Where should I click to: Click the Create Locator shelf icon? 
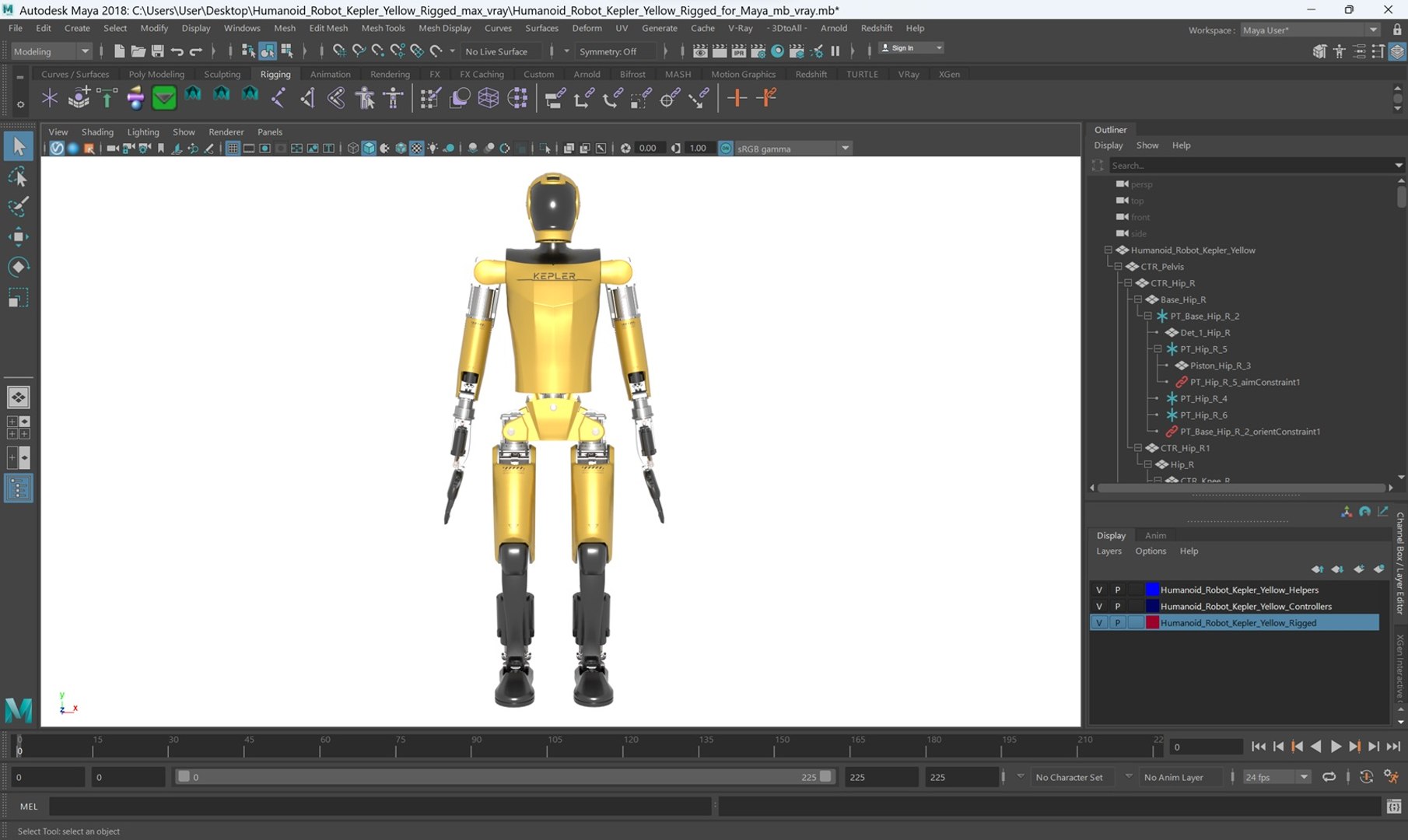(50, 98)
